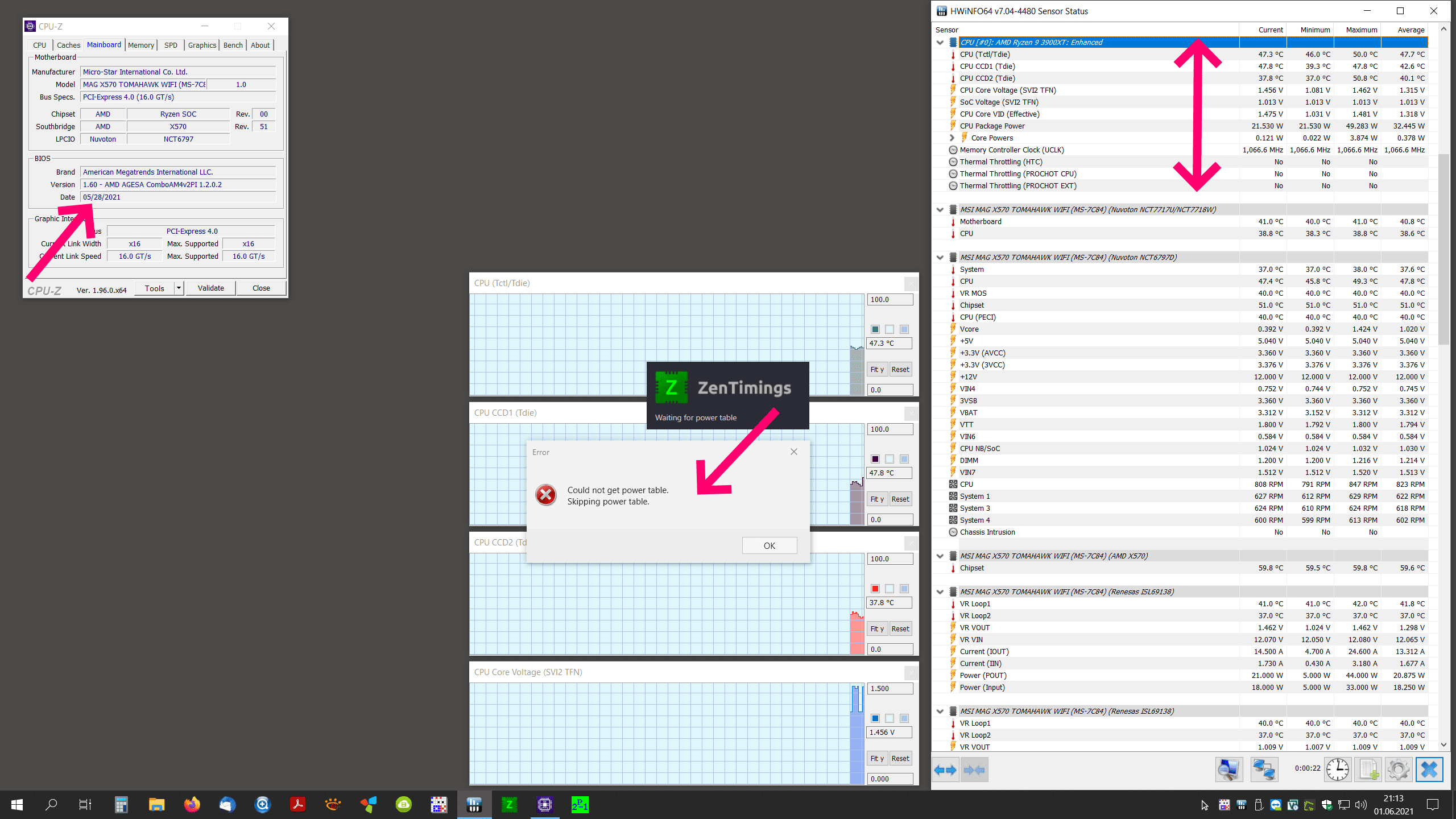Open File Explorer from taskbar
Image resolution: width=1456 pixels, height=819 pixels.
pyautogui.click(x=156, y=805)
